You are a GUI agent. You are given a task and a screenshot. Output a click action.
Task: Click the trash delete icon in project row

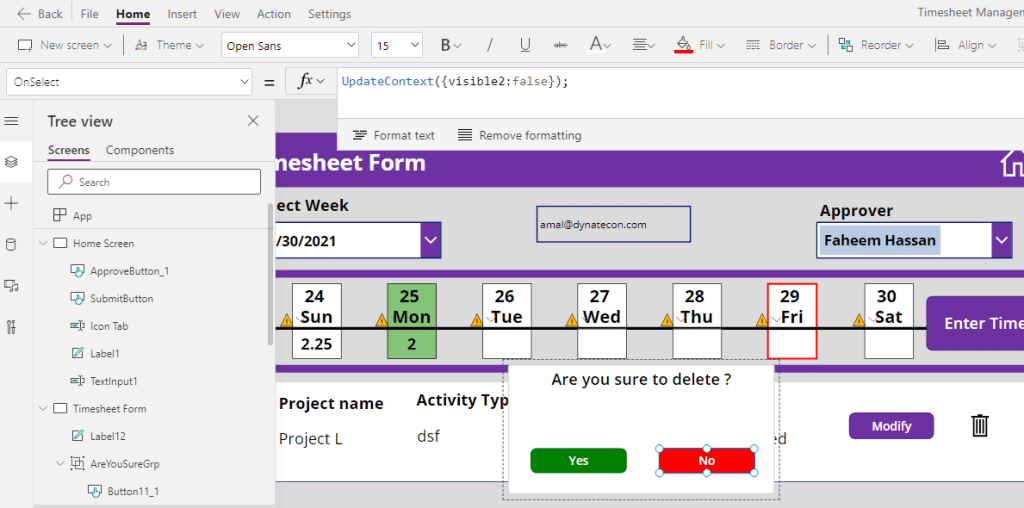(980, 426)
